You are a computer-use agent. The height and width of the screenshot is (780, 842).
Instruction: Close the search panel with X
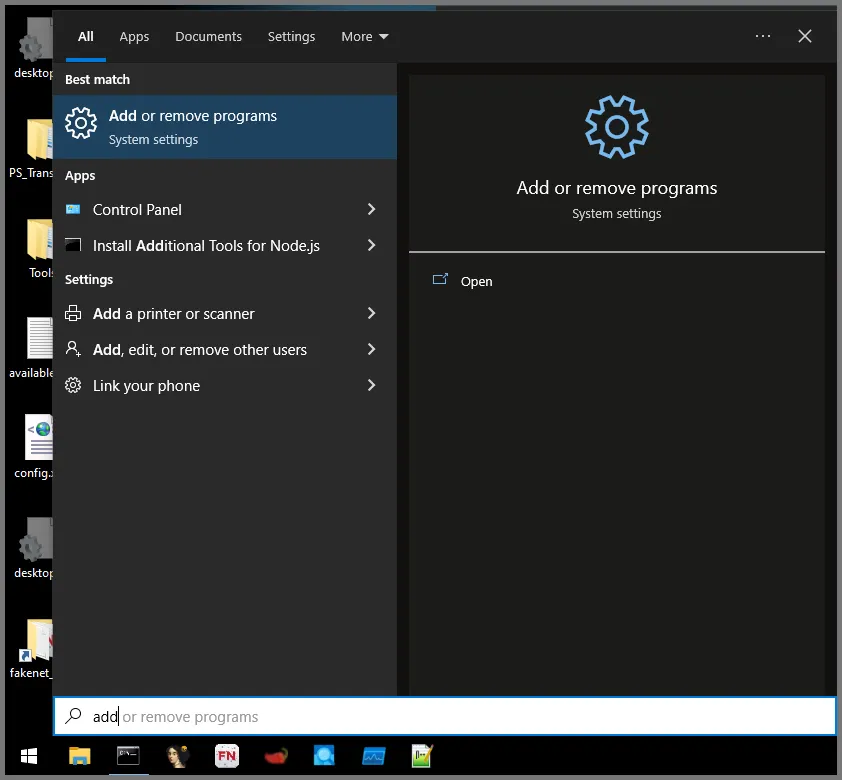click(x=804, y=36)
